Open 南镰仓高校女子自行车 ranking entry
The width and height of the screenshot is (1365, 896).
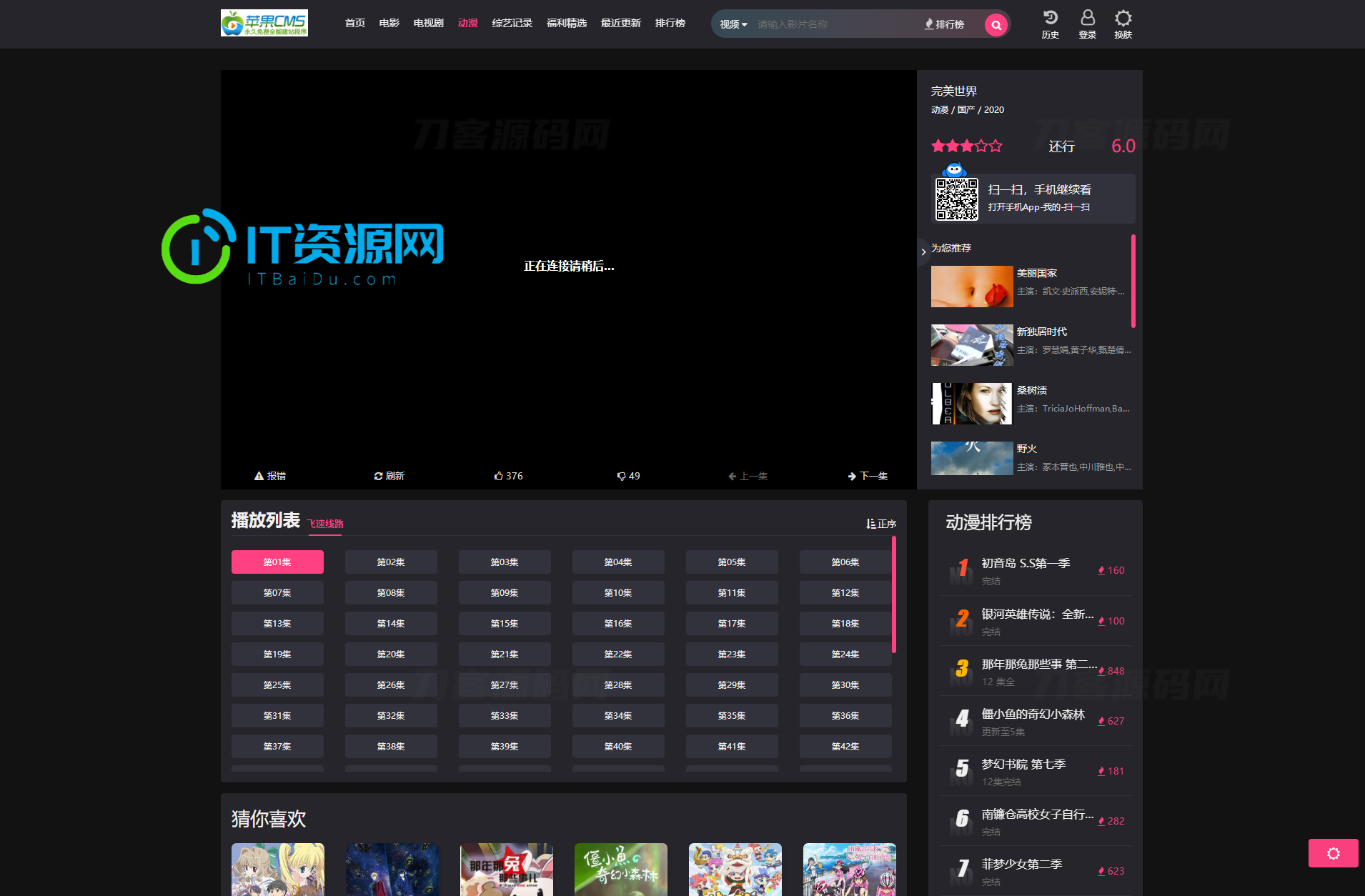1036,821
